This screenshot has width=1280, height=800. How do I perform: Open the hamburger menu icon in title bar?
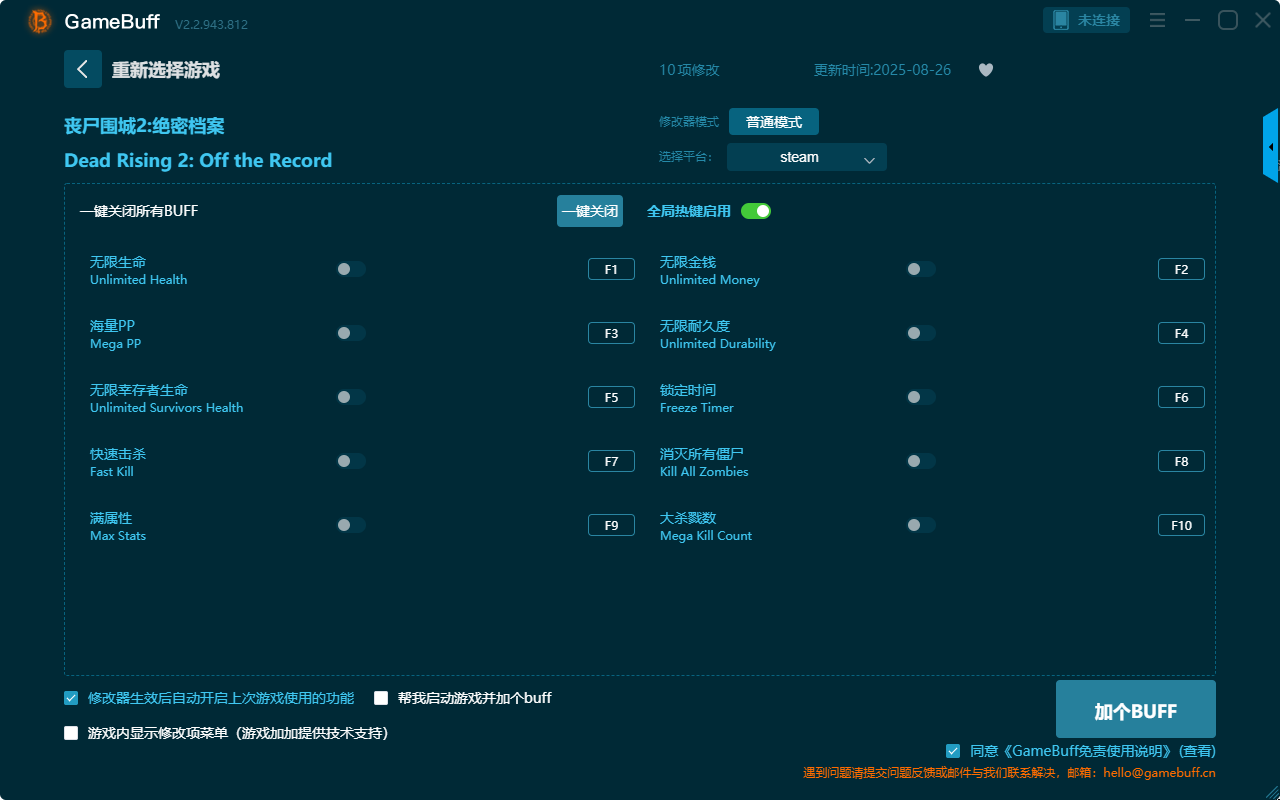[1157, 20]
